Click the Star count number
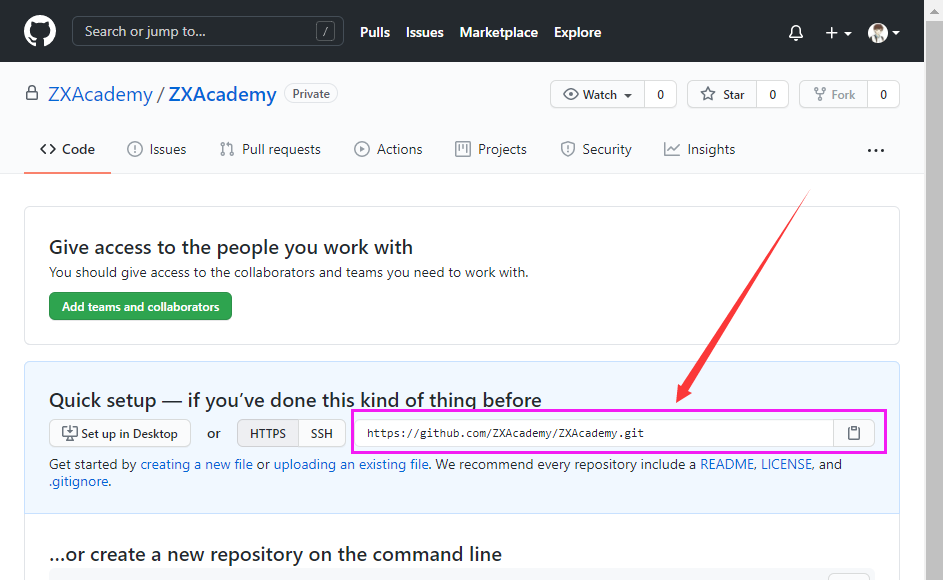The height and width of the screenshot is (580, 943). [772, 94]
